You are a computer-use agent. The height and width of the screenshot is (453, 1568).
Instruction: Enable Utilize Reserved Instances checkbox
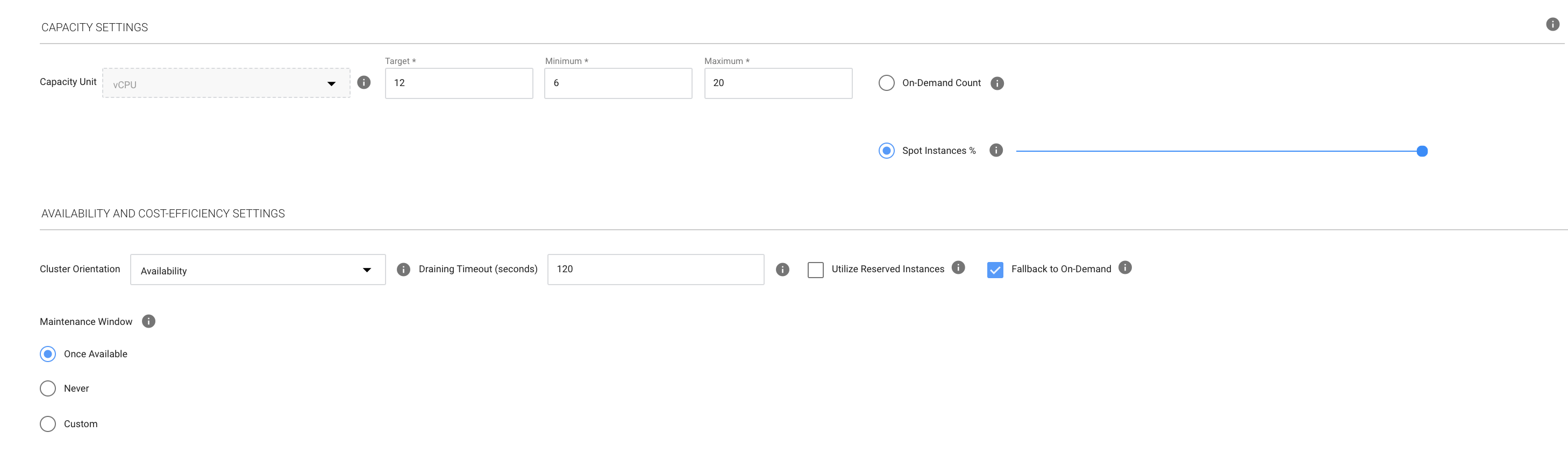[815, 270]
